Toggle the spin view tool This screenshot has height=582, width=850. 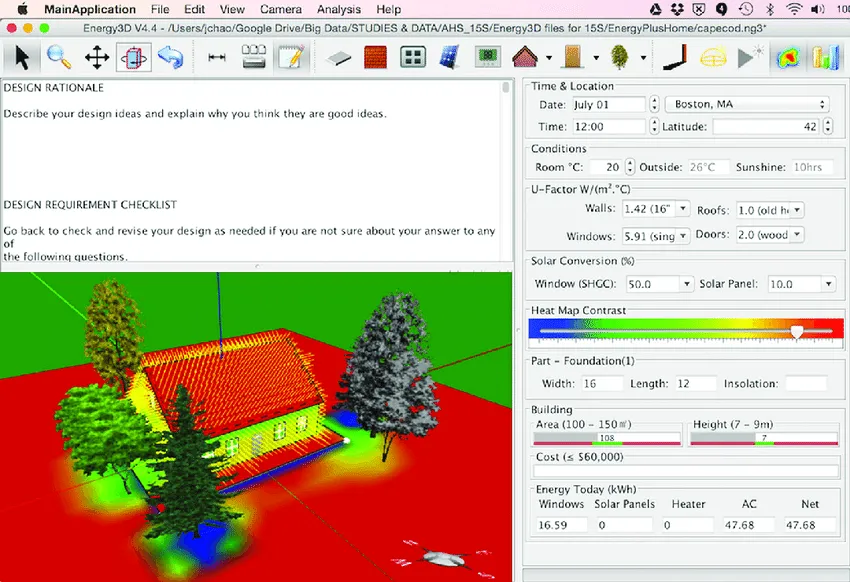tap(133, 57)
